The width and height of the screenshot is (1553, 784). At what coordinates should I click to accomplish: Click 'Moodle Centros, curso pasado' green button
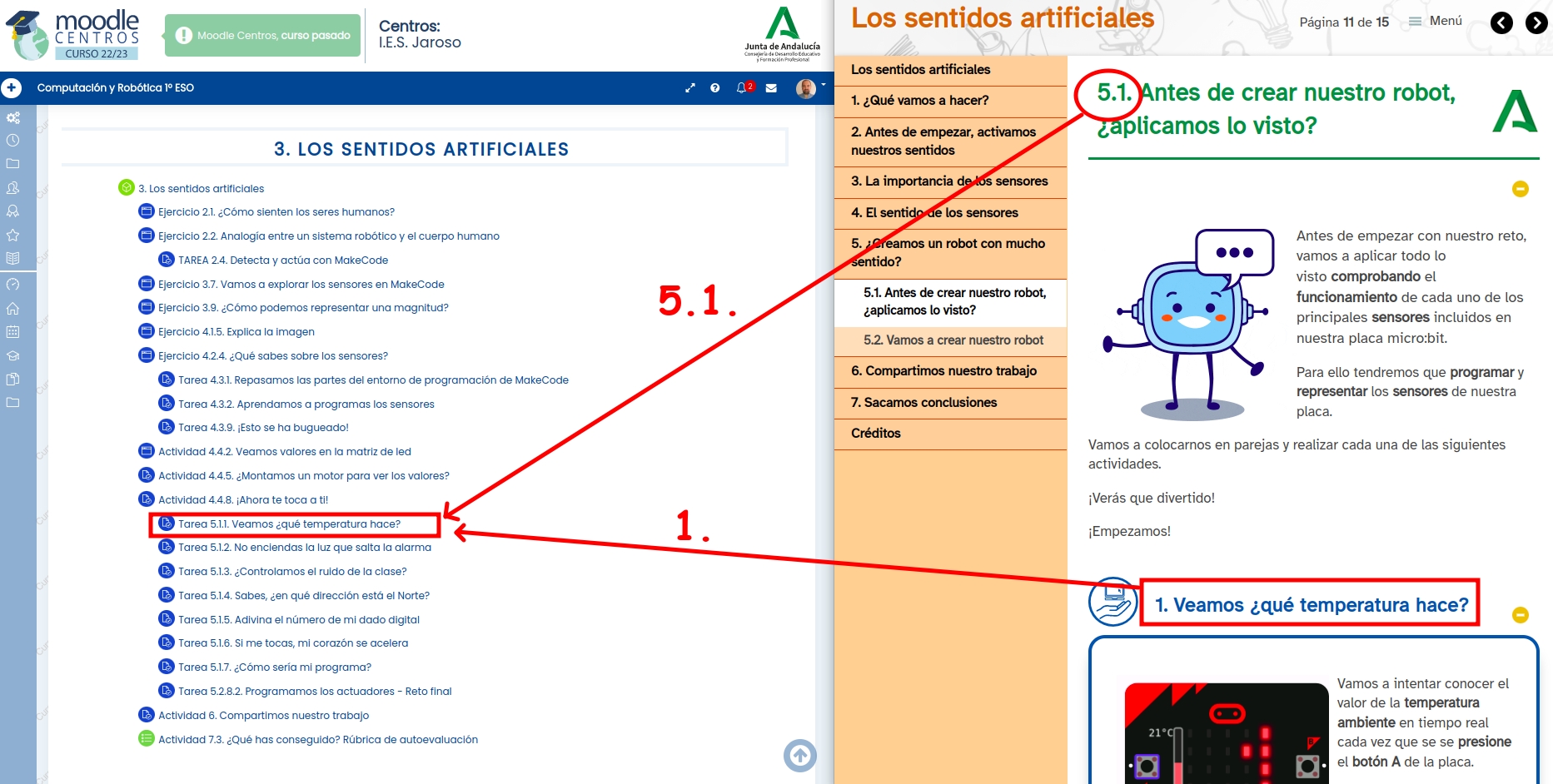[262, 35]
